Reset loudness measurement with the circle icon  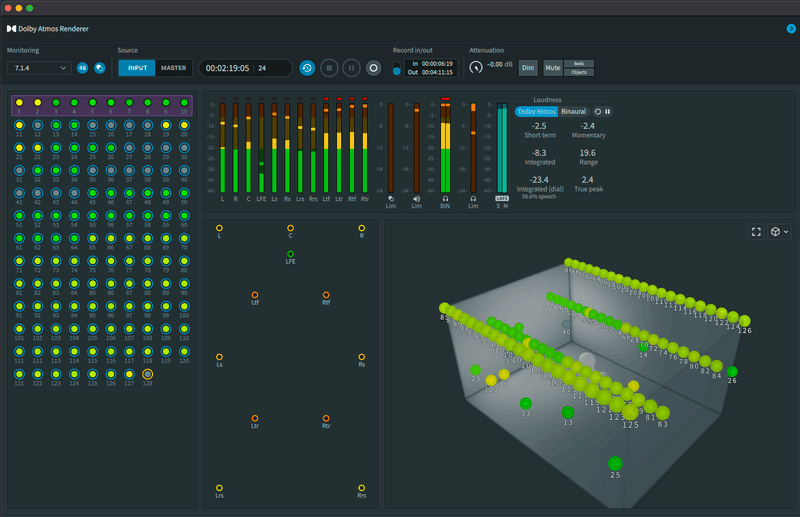(598, 111)
